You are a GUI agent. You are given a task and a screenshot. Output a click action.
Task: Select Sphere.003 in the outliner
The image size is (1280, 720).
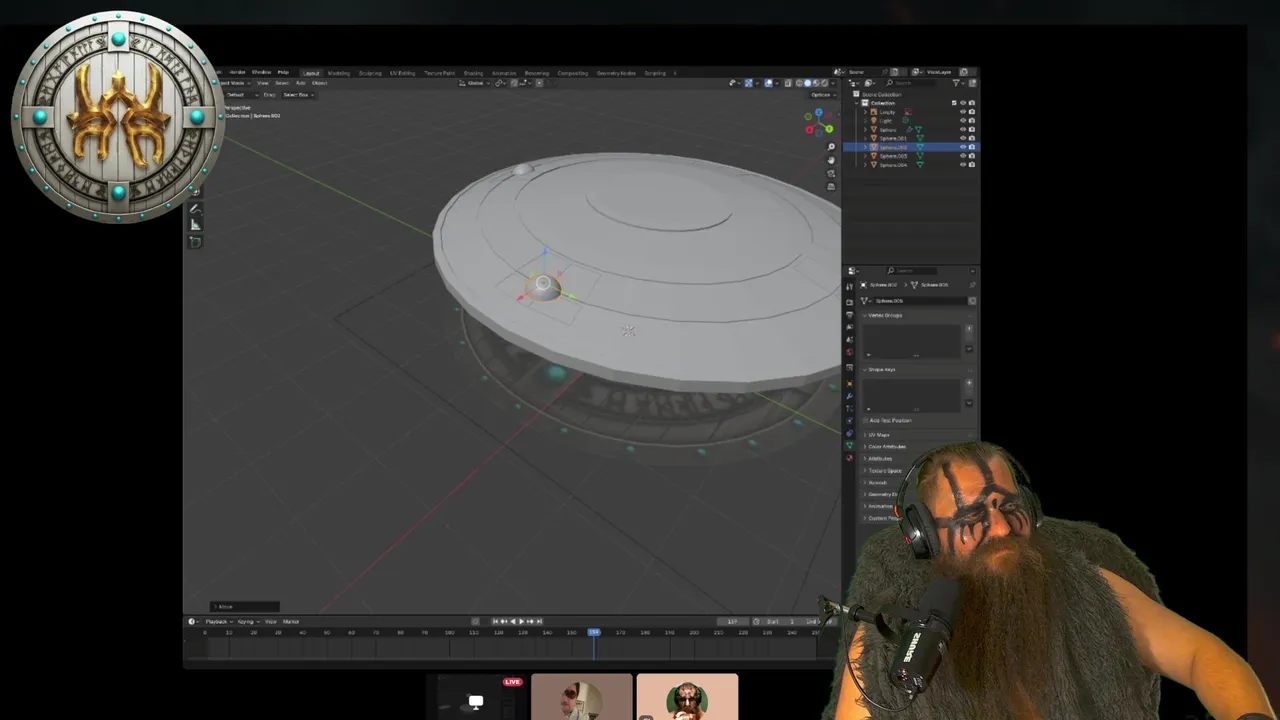(x=893, y=156)
